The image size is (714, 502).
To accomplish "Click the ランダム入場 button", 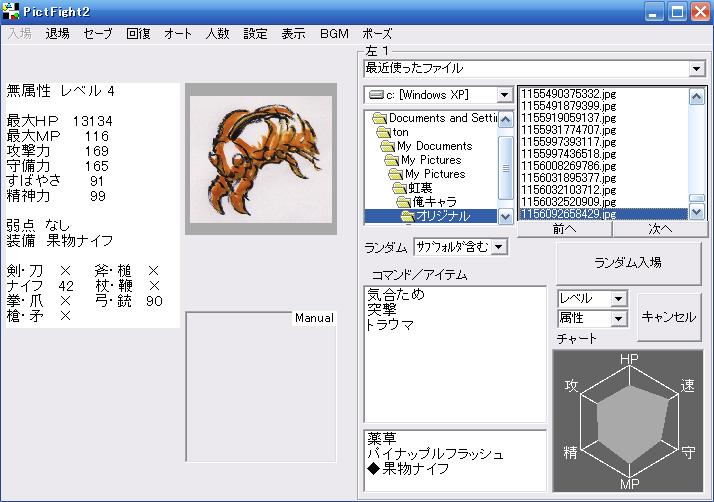I will coord(628,263).
